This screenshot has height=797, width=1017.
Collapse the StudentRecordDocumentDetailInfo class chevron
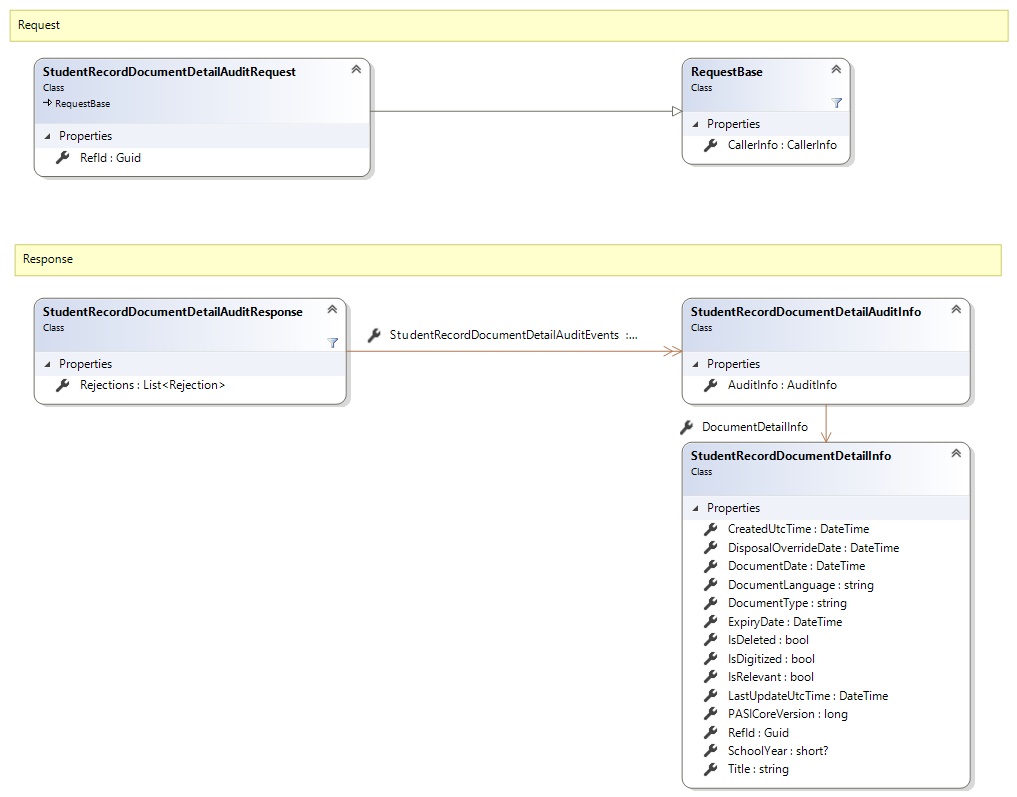pyautogui.click(x=956, y=453)
